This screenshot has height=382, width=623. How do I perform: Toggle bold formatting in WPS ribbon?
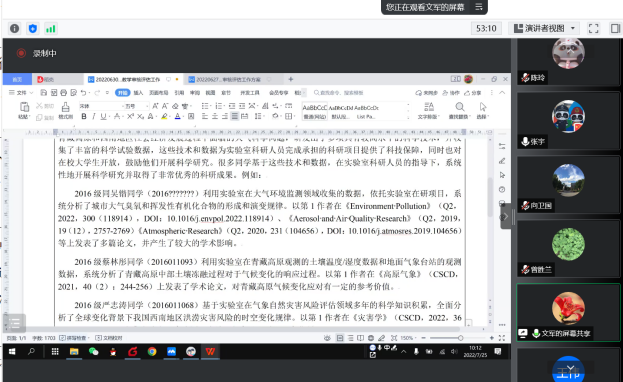84,116
